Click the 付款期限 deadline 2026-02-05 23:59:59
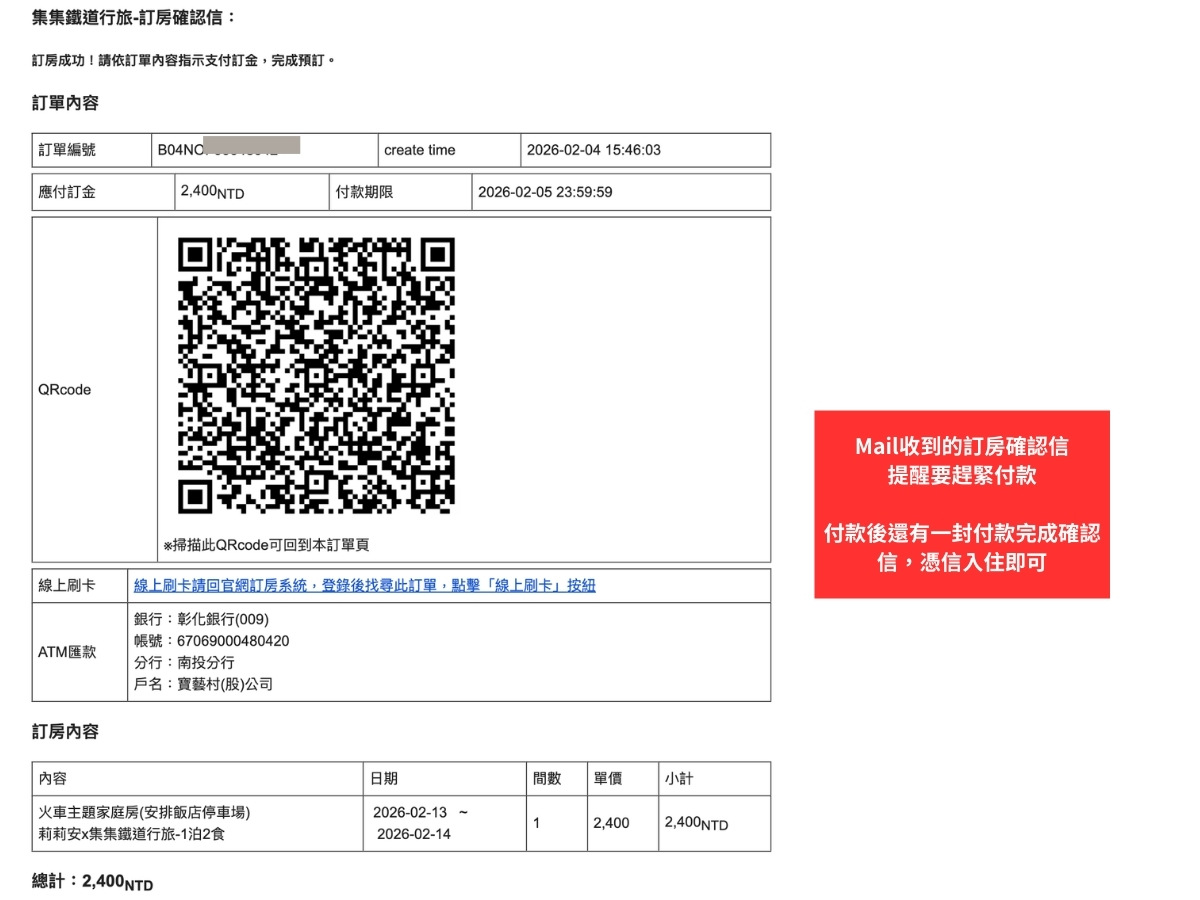The width and height of the screenshot is (1200, 900). click(560, 191)
